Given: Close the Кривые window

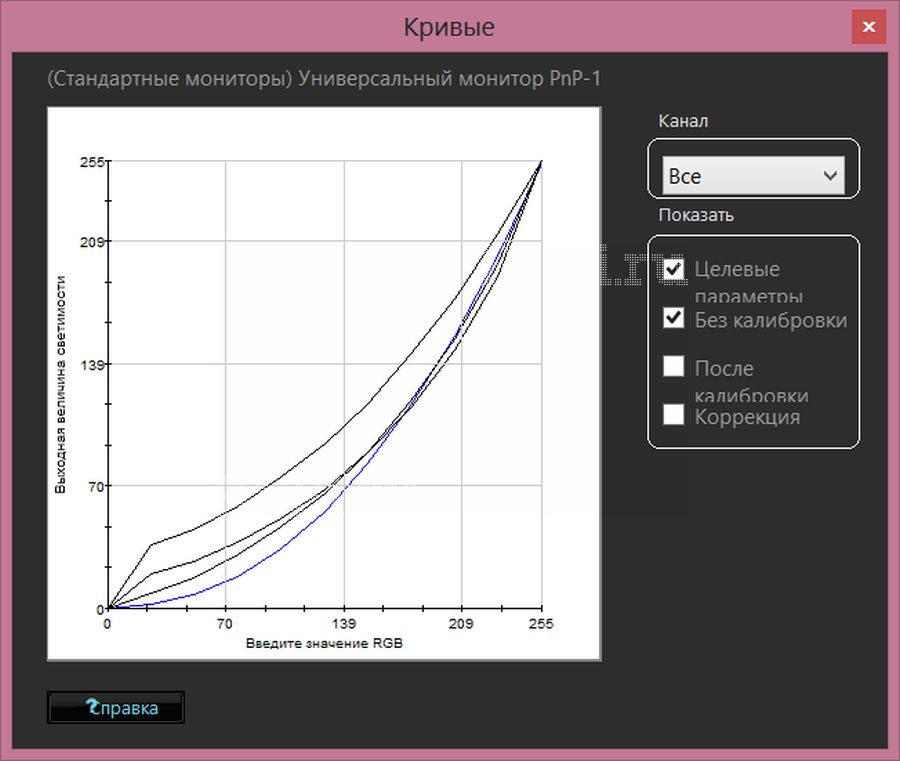Looking at the screenshot, I should 868,27.
